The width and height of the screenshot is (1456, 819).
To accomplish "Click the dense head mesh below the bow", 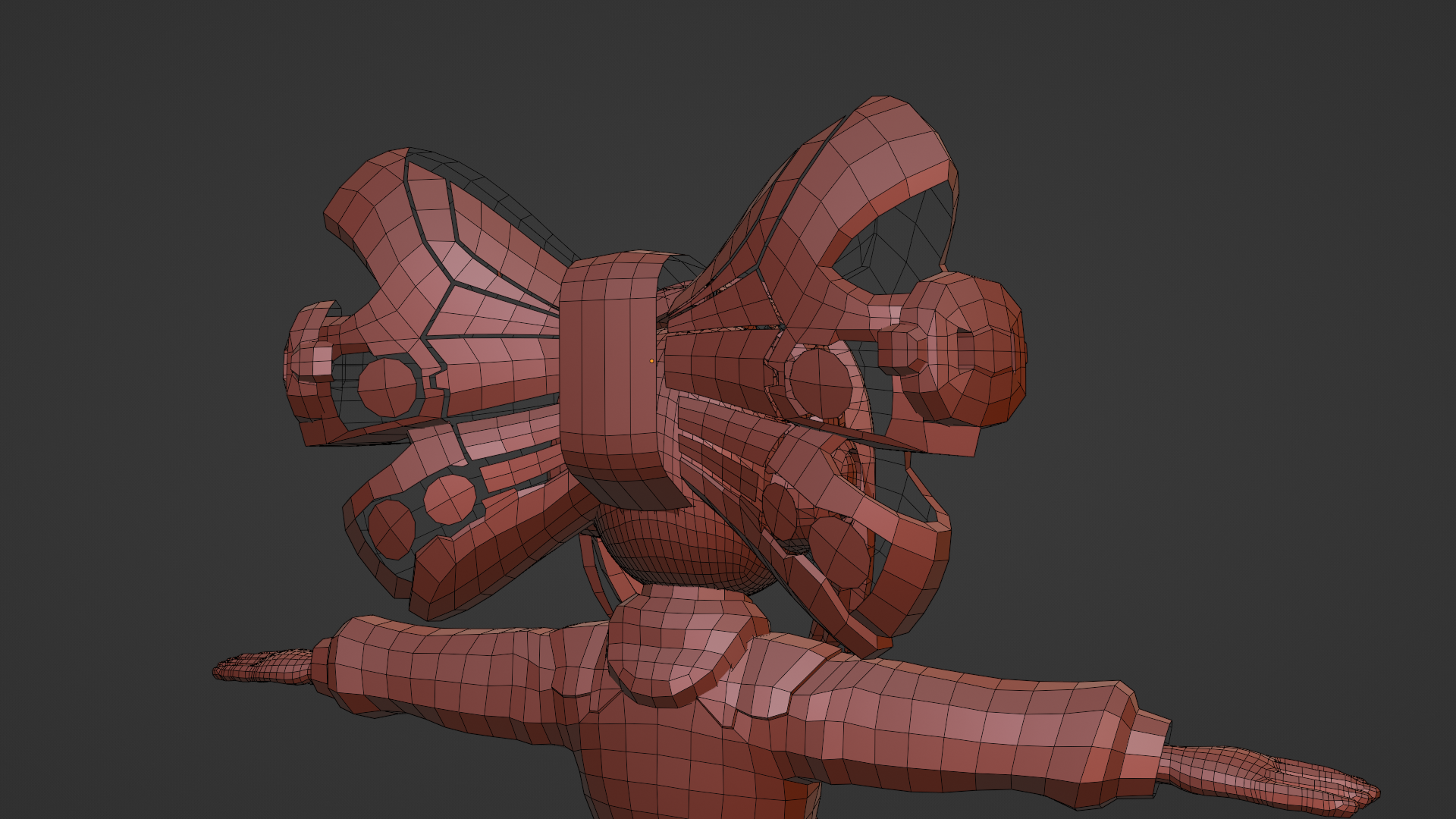I will [682, 550].
